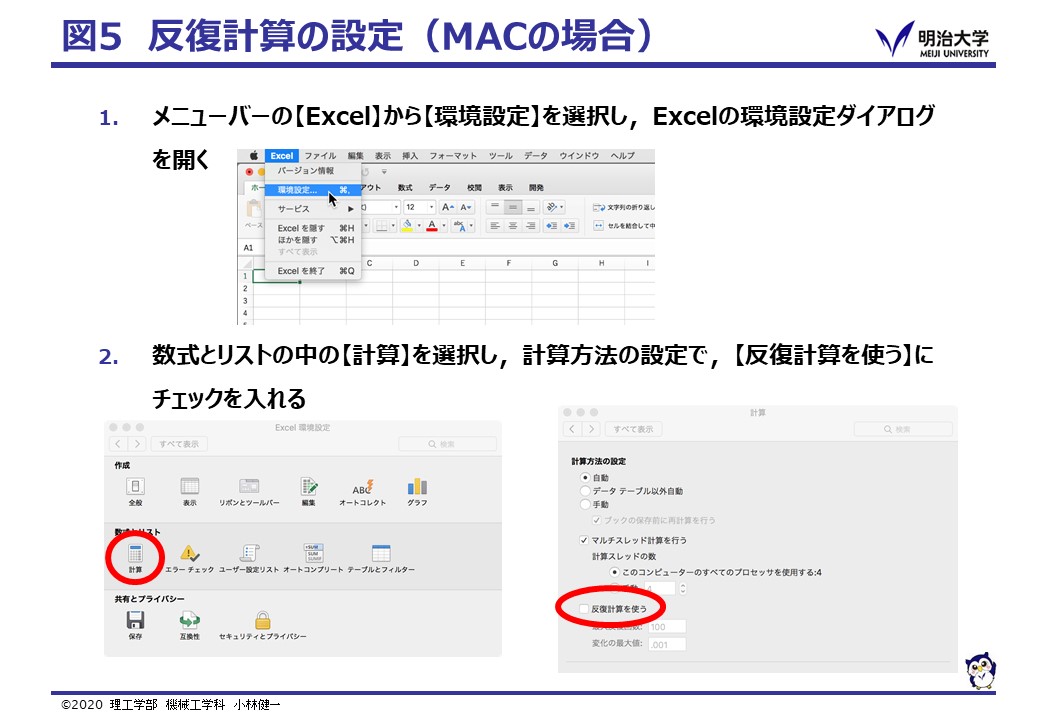Image resolution: width=1040 pixels, height=720 pixels.
Task: Toggle ブックの保存前に再計算を行う checkbox
Action: (x=597, y=520)
